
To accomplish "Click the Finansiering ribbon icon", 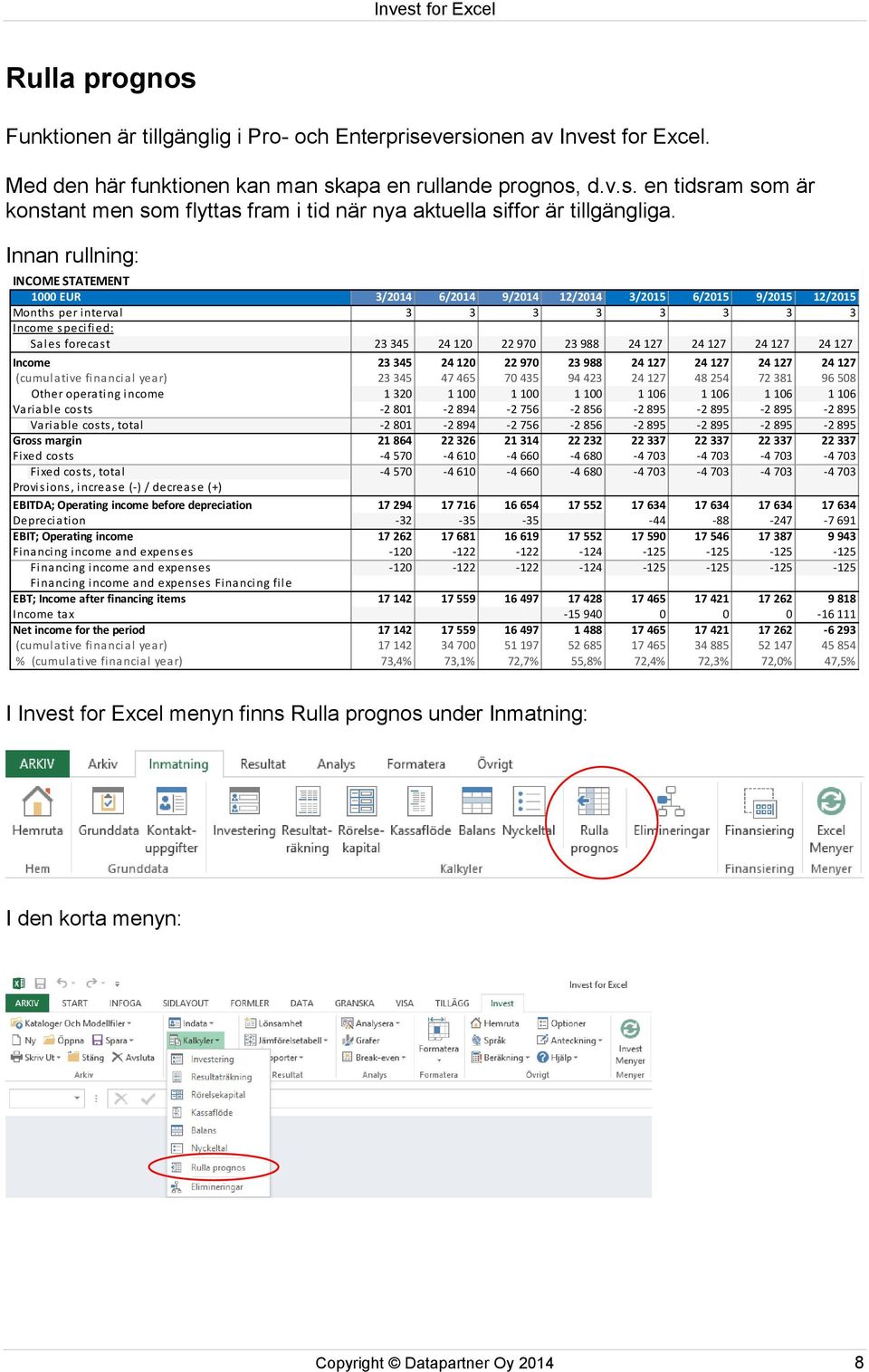I will 759,802.
